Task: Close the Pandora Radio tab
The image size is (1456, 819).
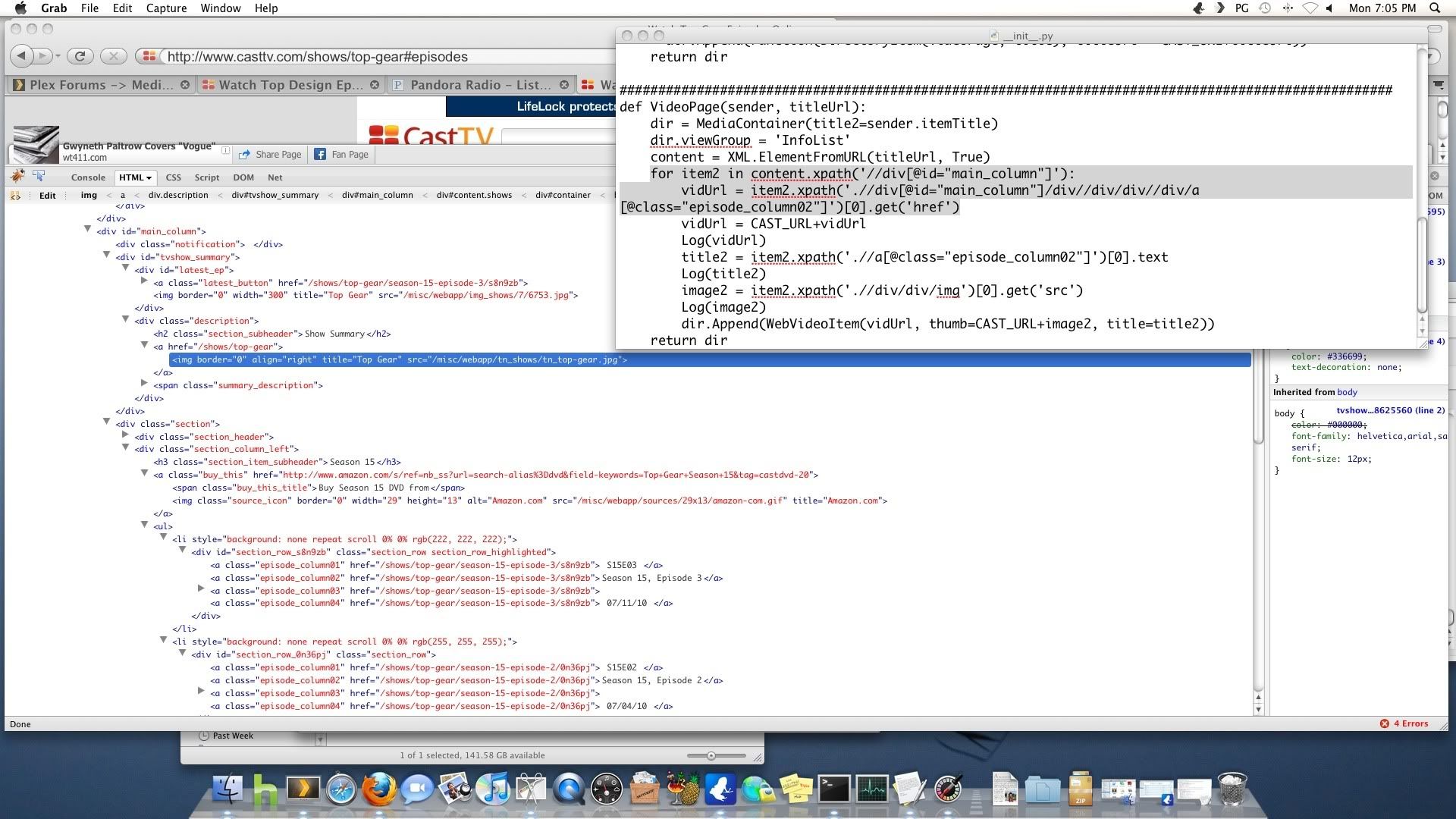Action: pyautogui.click(x=563, y=85)
